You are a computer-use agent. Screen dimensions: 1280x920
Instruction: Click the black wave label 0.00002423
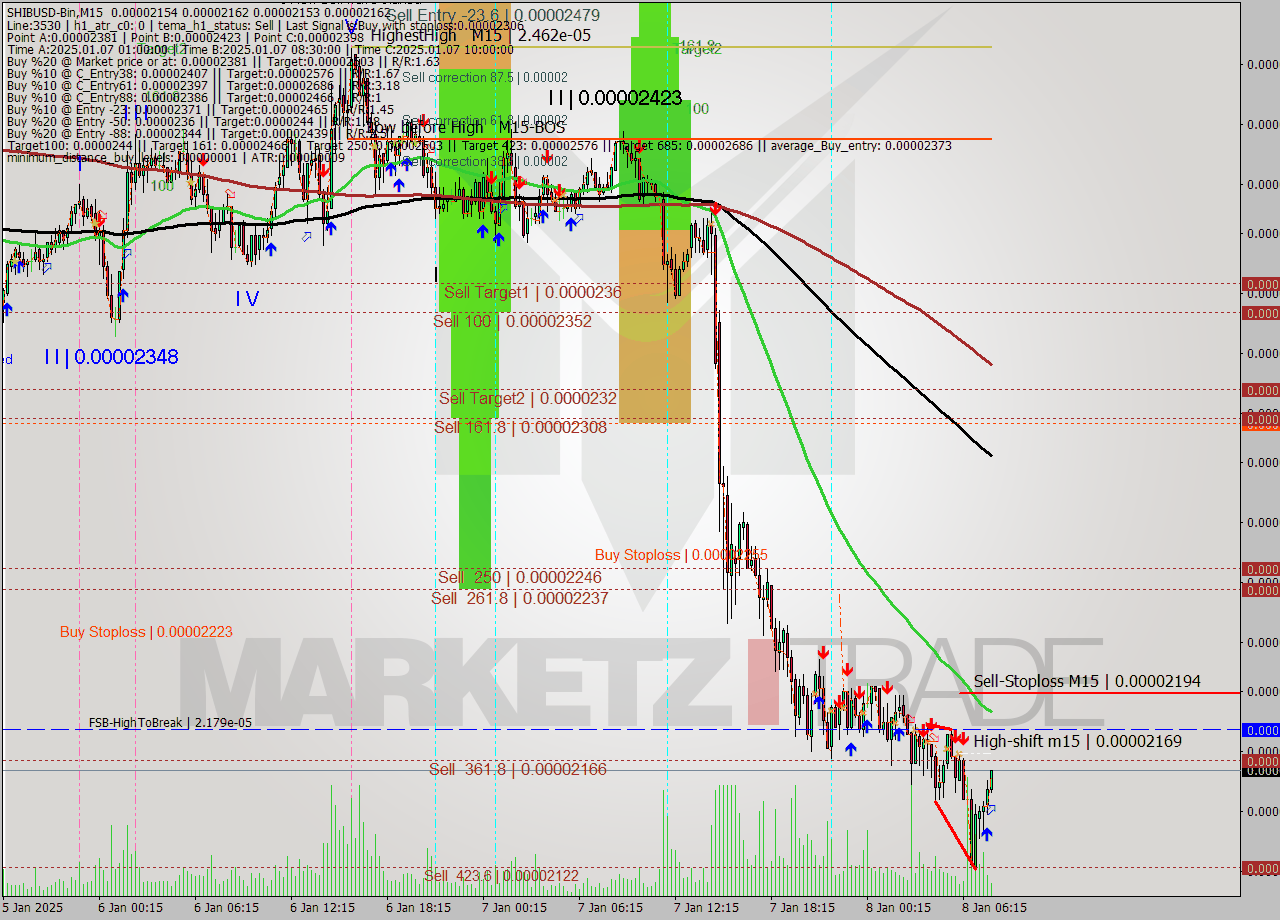click(615, 98)
